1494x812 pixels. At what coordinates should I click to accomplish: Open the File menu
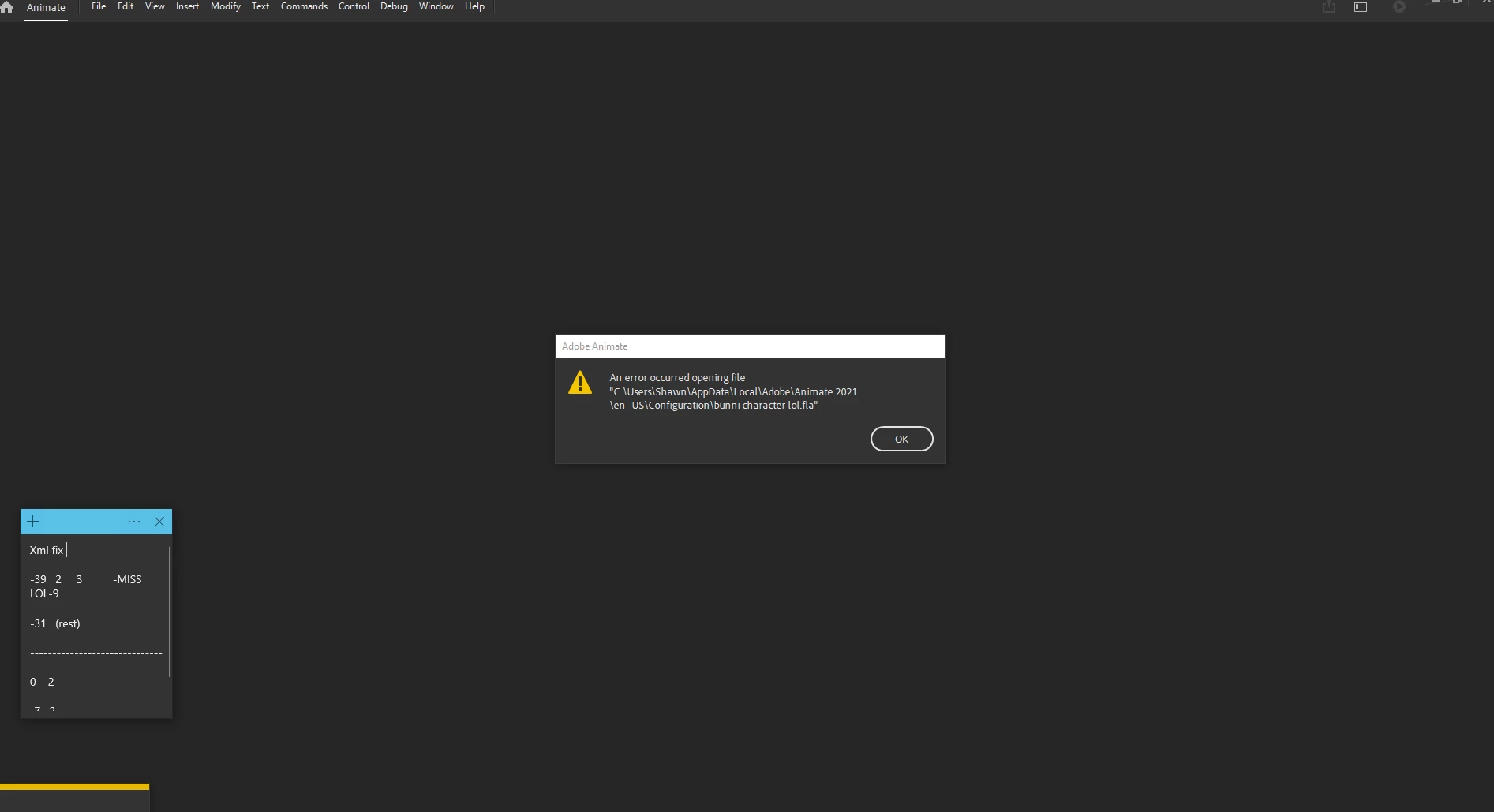point(99,6)
